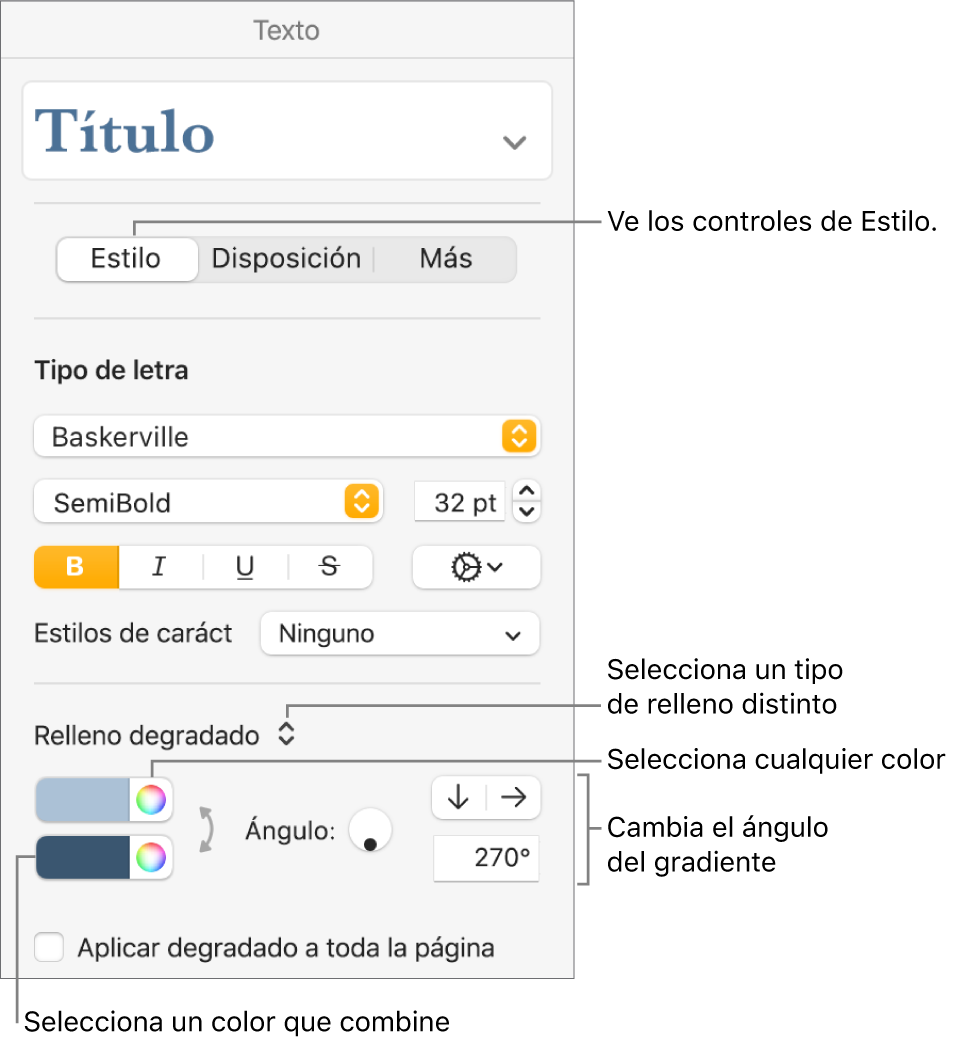Toggle the bold B button
Image resolution: width=963 pixels, height=1048 pixels.
pyautogui.click(x=76, y=567)
